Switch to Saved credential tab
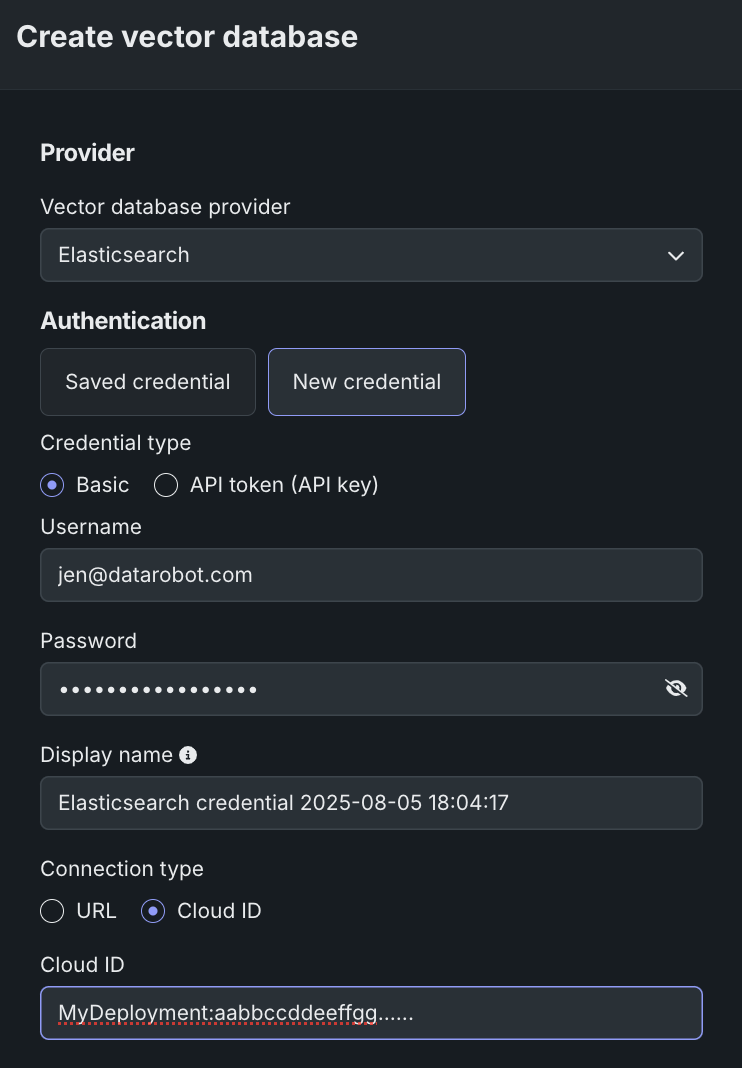This screenshot has height=1068, width=742. 148,382
